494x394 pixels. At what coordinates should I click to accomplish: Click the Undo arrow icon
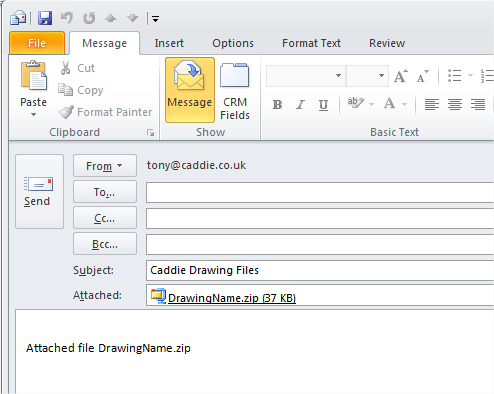tap(67, 18)
